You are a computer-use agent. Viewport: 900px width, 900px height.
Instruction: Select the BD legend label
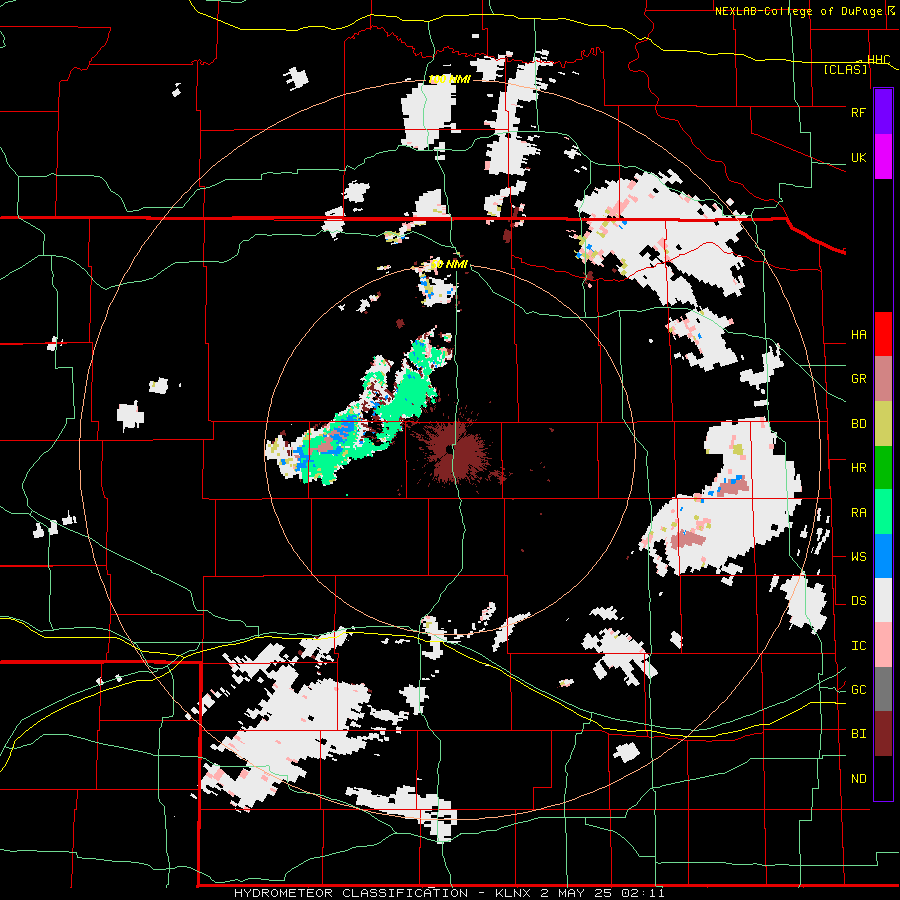pos(858,424)
